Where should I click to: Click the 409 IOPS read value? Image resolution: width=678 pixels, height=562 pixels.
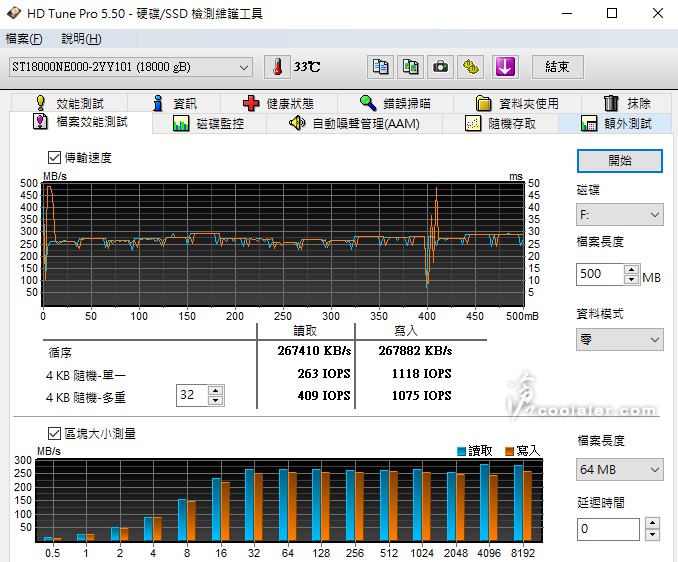pos(324,396)
